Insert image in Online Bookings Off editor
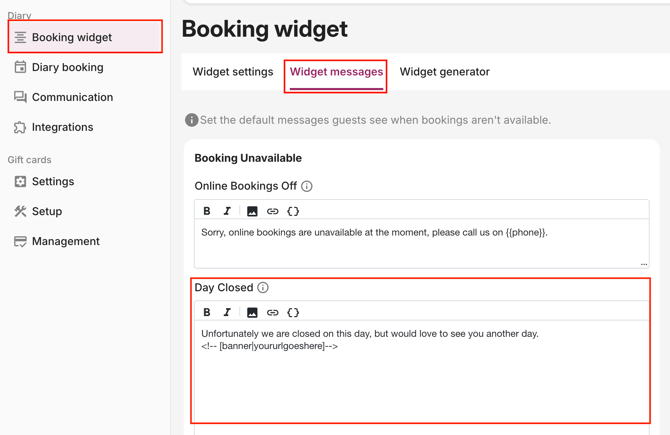 (252, 211)
